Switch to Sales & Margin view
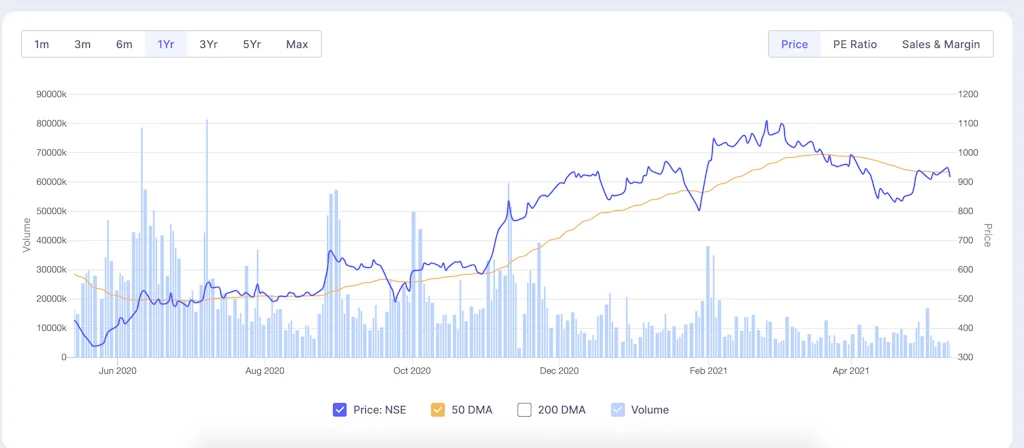 coord(940,44)
